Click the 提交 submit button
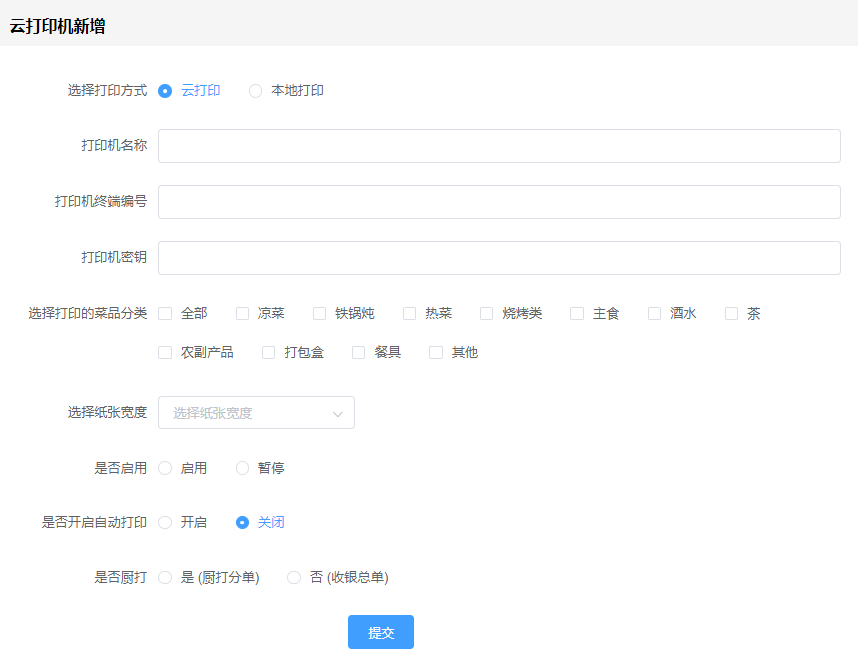 coord(381,633)
